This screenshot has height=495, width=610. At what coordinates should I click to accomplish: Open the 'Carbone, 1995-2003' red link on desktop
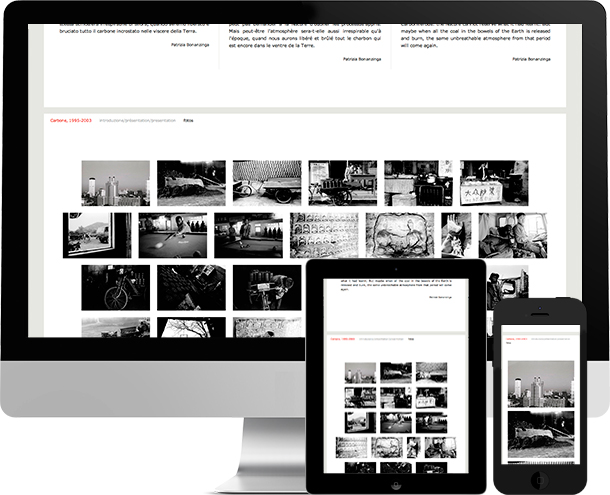[x=71, y=121]
